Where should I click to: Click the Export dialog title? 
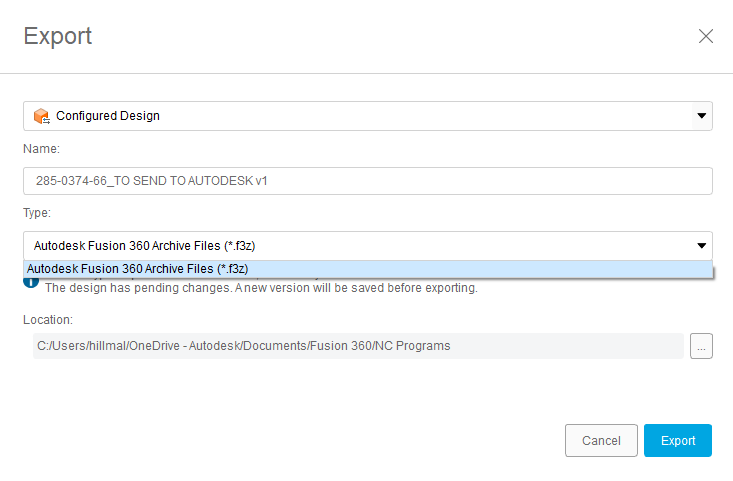(x=57, y=37)
